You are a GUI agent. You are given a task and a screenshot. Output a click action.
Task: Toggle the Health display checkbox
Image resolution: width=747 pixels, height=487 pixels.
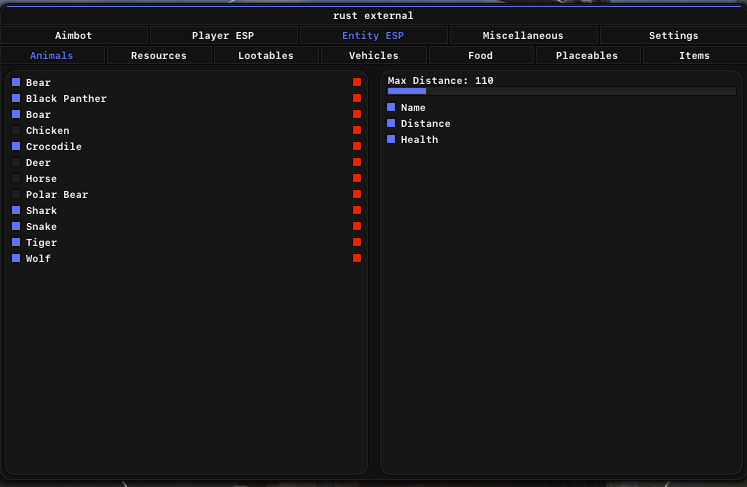[391, 139]
